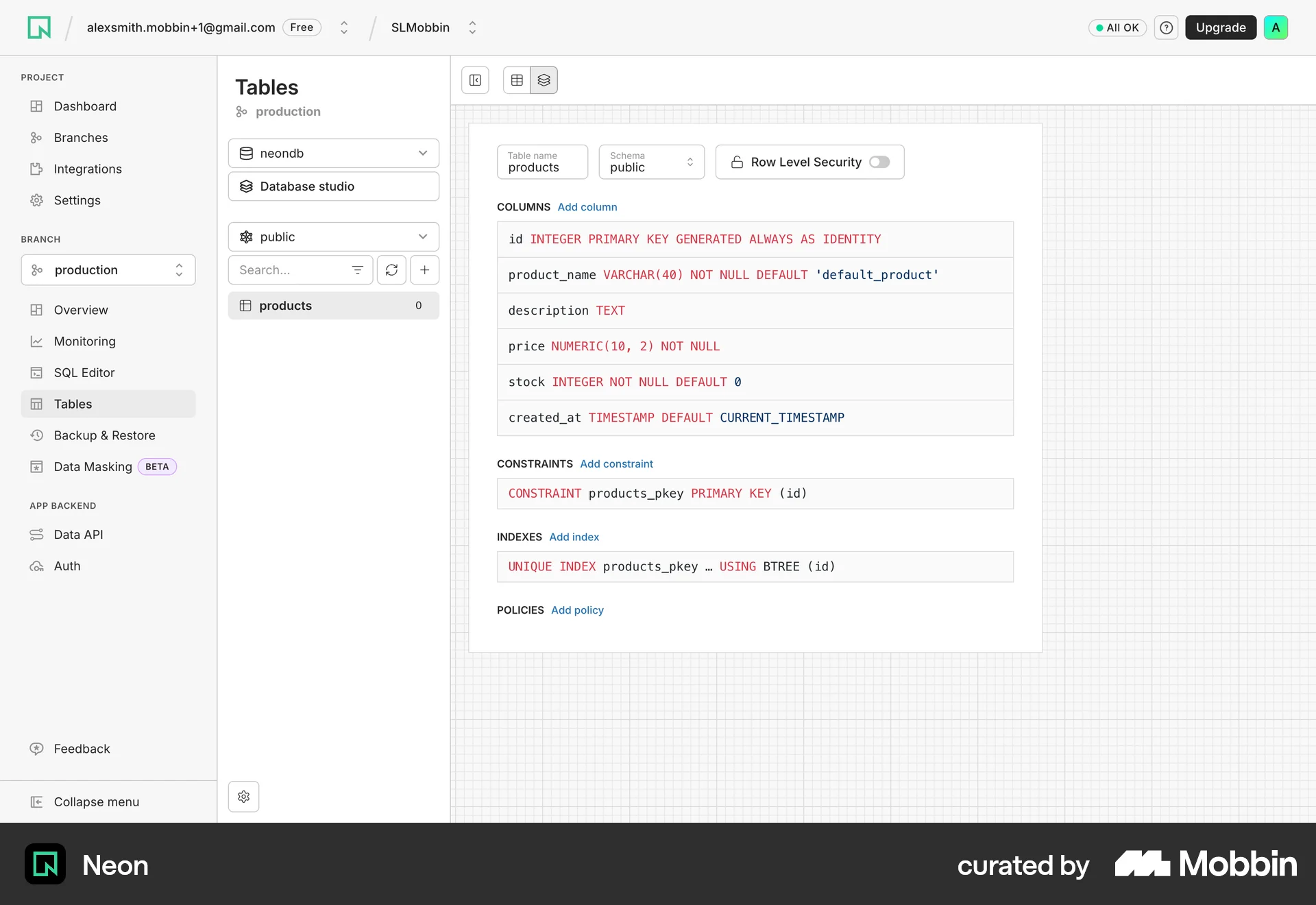Open project Settings
The image size is (1316, 905).
(77, 201)
